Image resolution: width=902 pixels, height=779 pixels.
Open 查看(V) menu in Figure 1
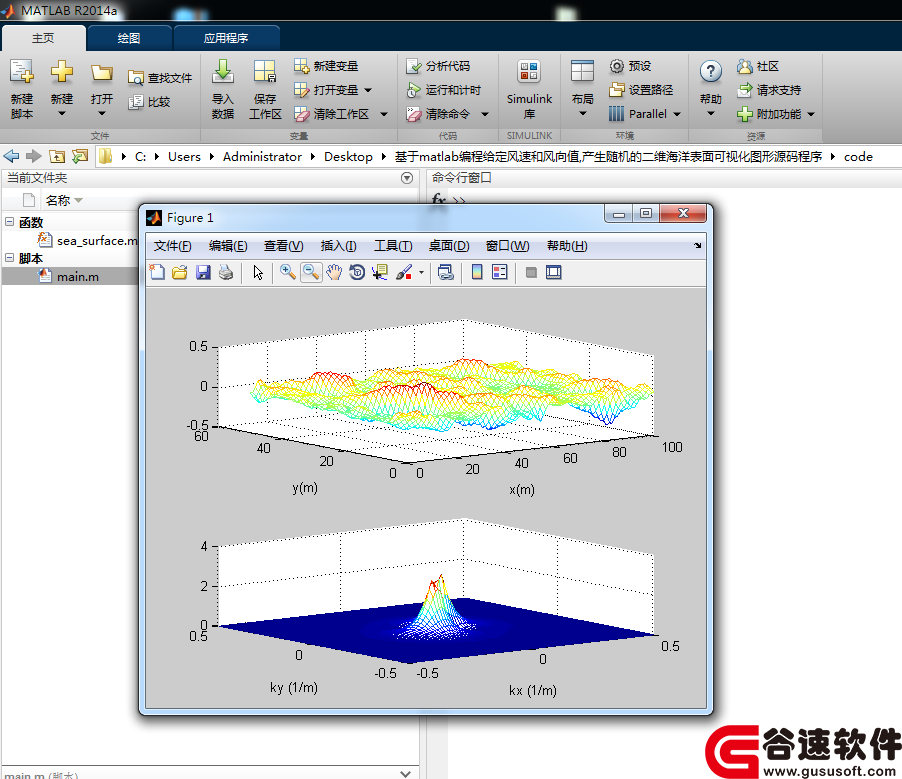[283, 246]
